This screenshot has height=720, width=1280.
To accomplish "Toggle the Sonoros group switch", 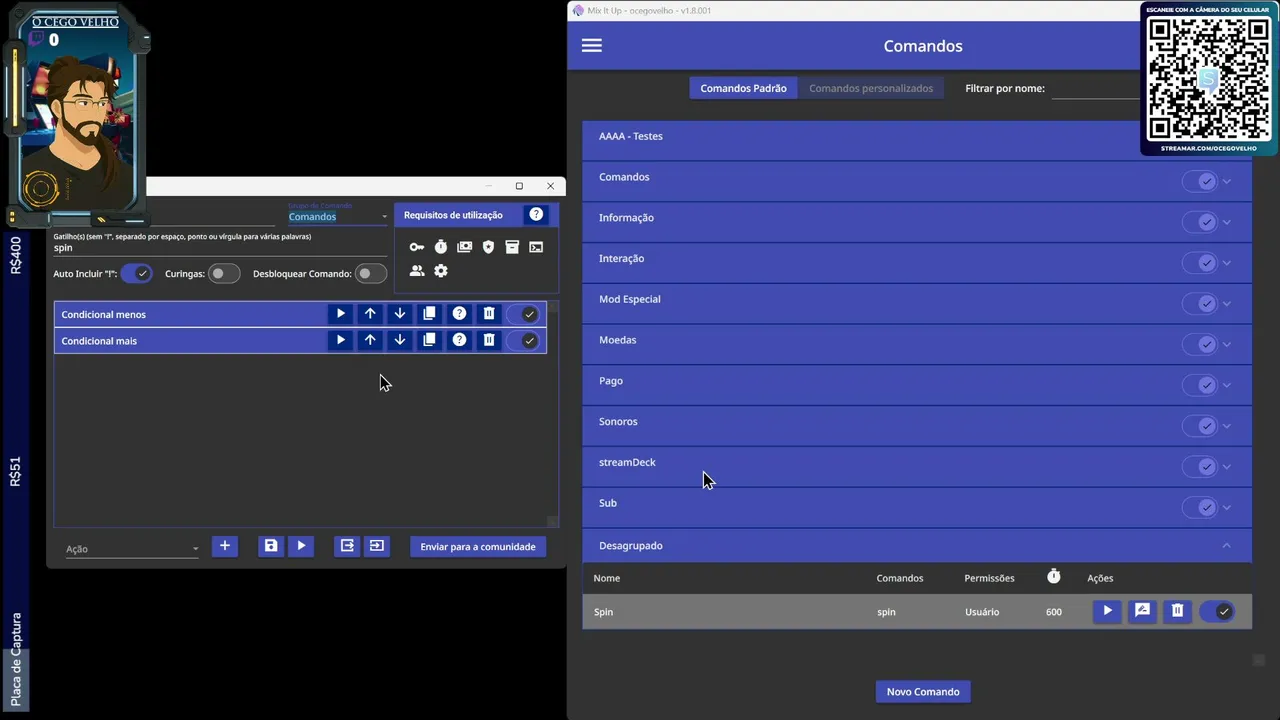I will click(1200, 426).
